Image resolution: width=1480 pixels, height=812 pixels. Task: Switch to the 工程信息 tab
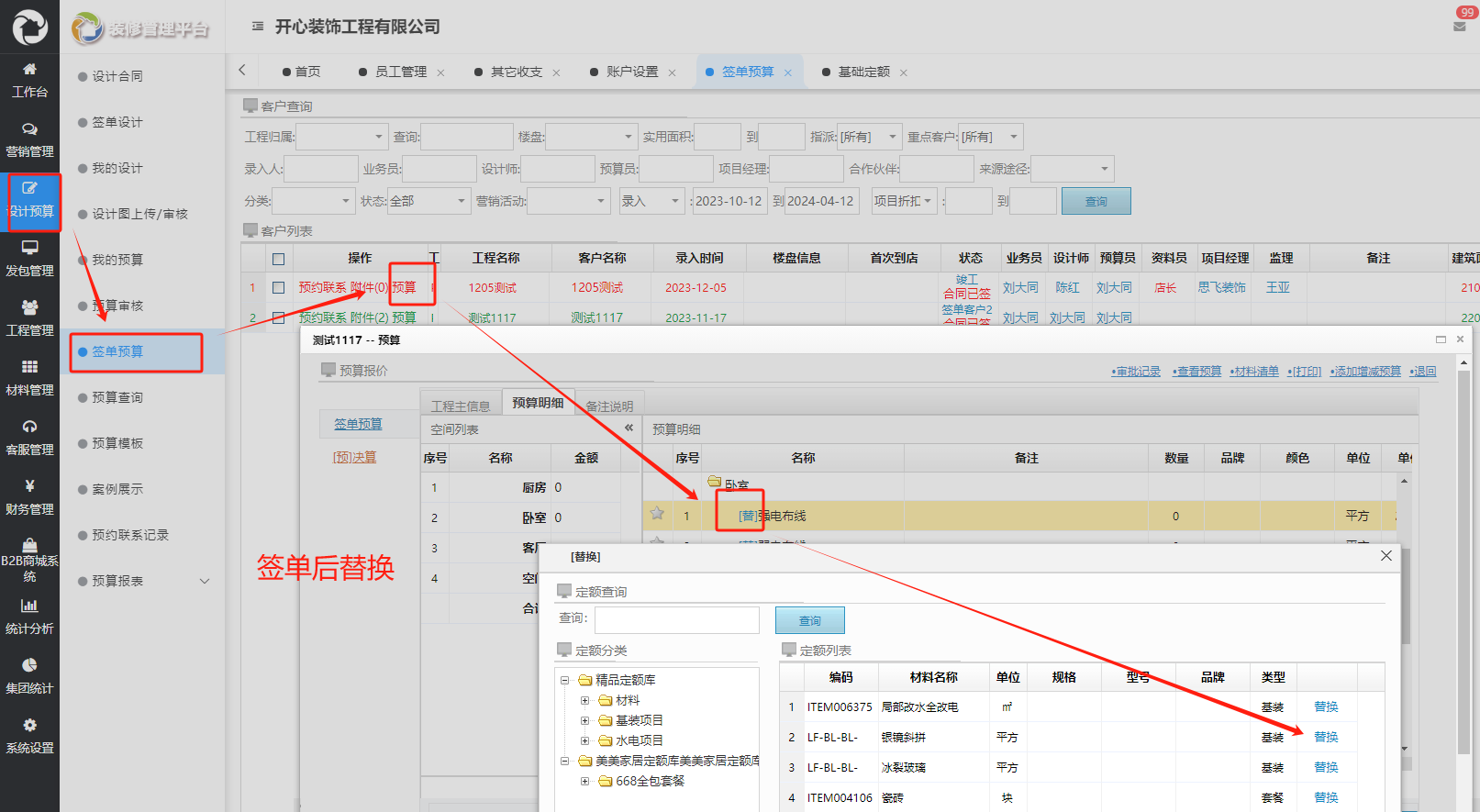tap(461, 406)
